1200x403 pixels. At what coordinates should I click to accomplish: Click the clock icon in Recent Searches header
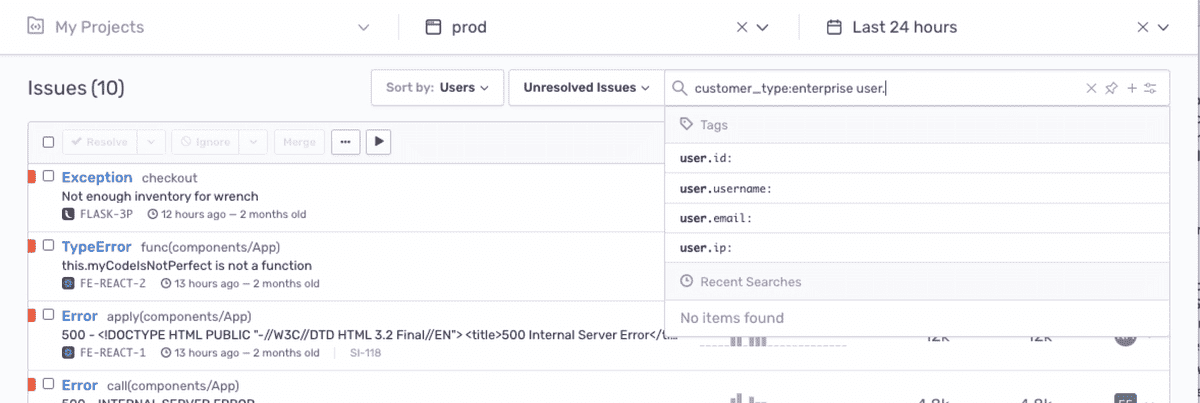coord(686,282)
